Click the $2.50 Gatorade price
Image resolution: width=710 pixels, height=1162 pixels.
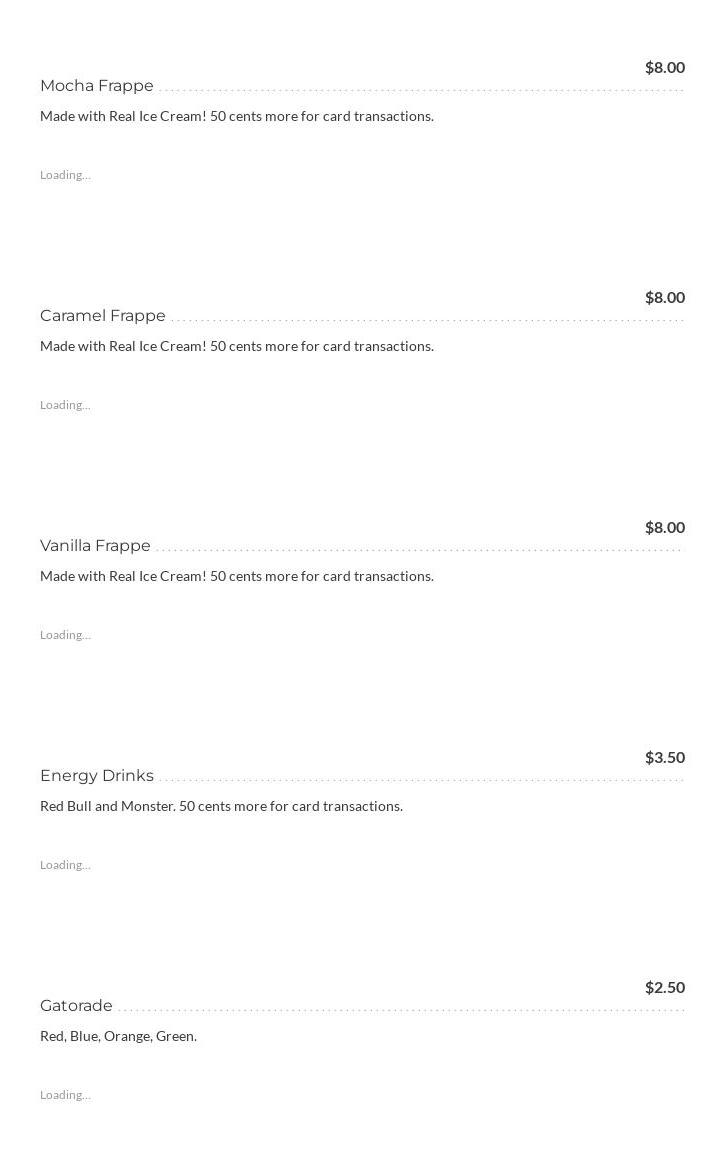[664, 988]
